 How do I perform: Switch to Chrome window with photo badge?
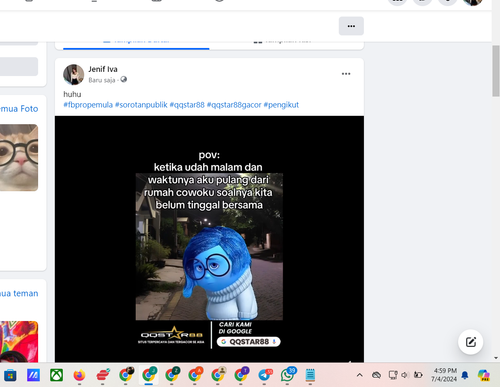tap(126, 375)
